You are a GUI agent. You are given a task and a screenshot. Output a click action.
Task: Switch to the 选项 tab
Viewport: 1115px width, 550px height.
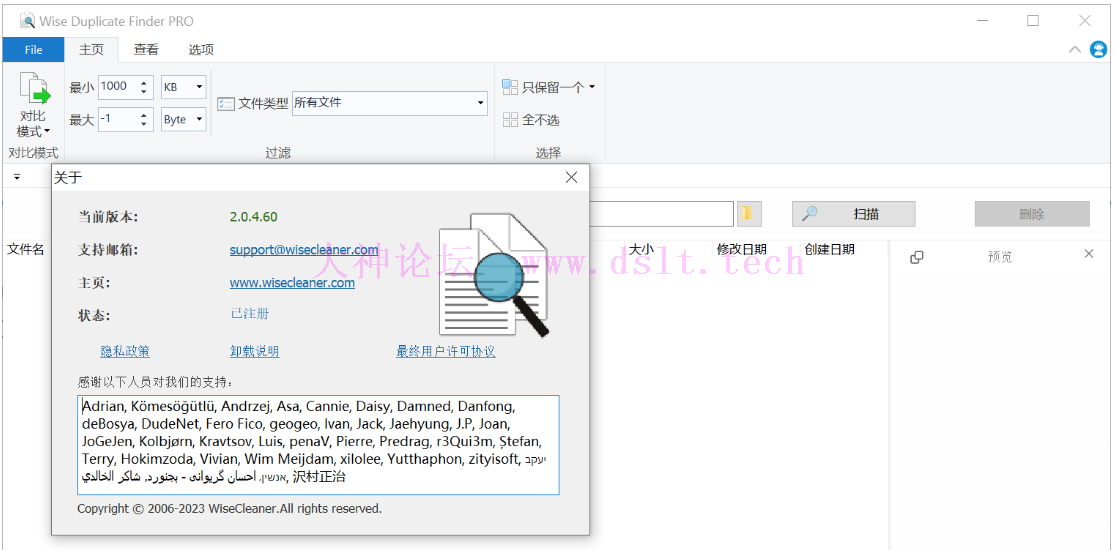pyautogui.click(x=201, y=49)
